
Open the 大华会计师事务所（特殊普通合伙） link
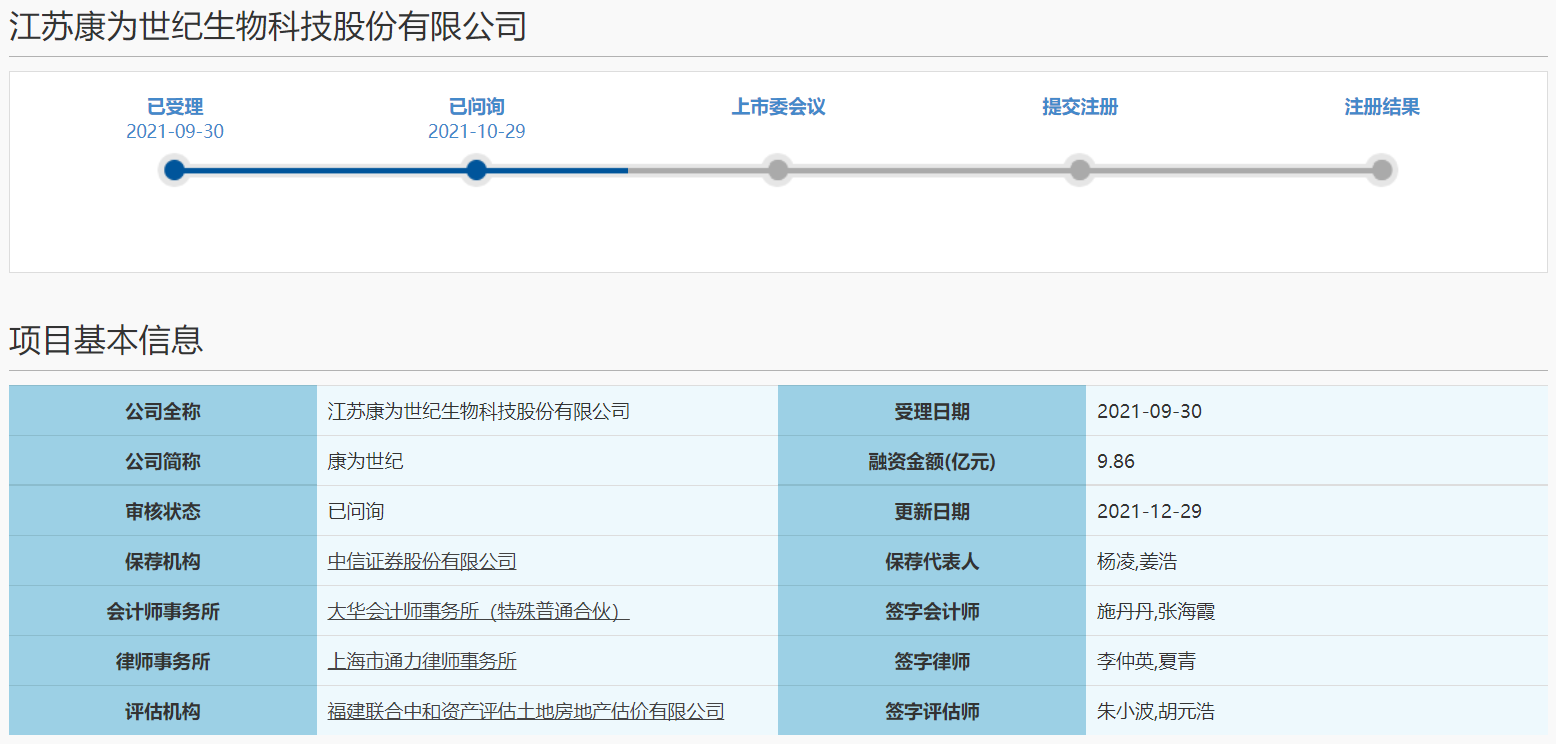[x=478, y=612]
